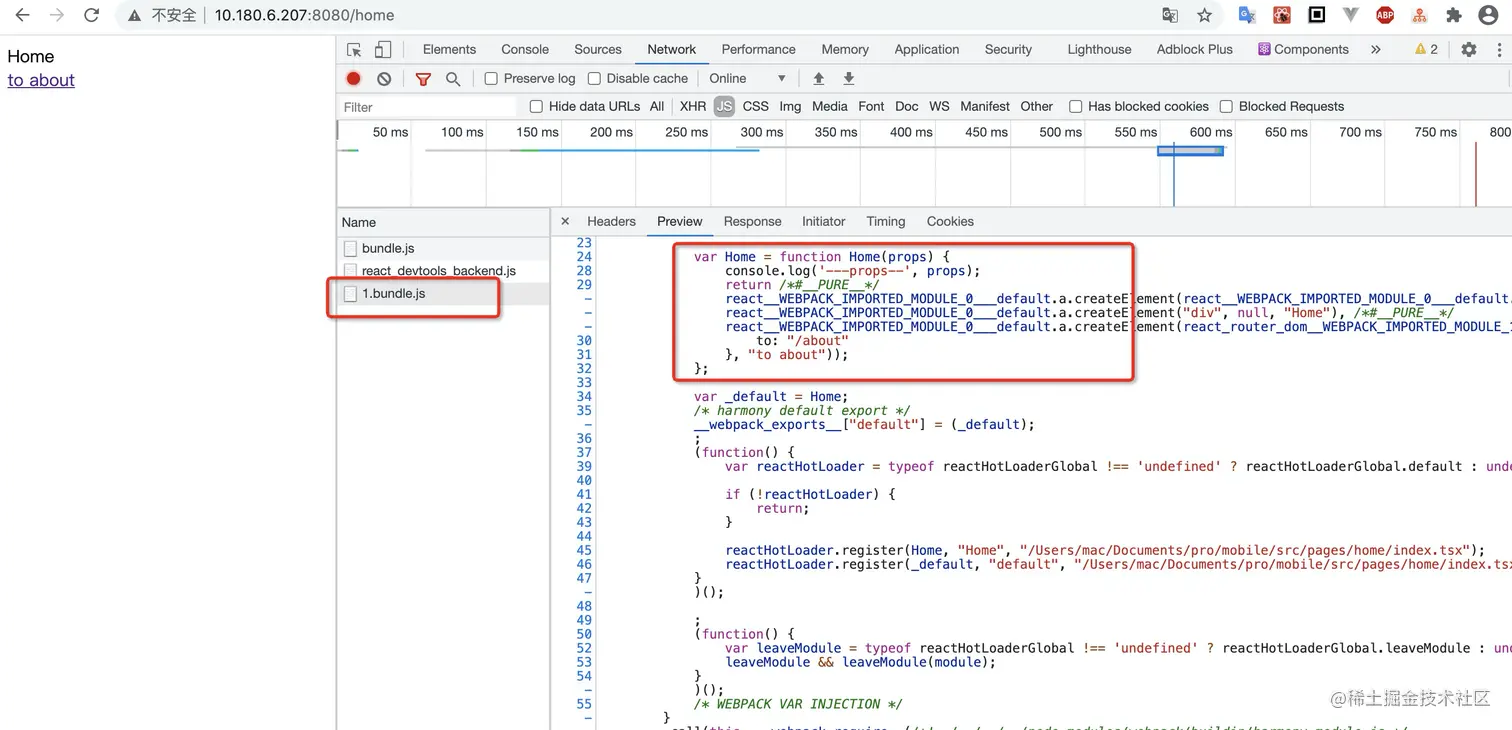
Task: Toggle the network filter funnel icon
Action: click(423, 79)
